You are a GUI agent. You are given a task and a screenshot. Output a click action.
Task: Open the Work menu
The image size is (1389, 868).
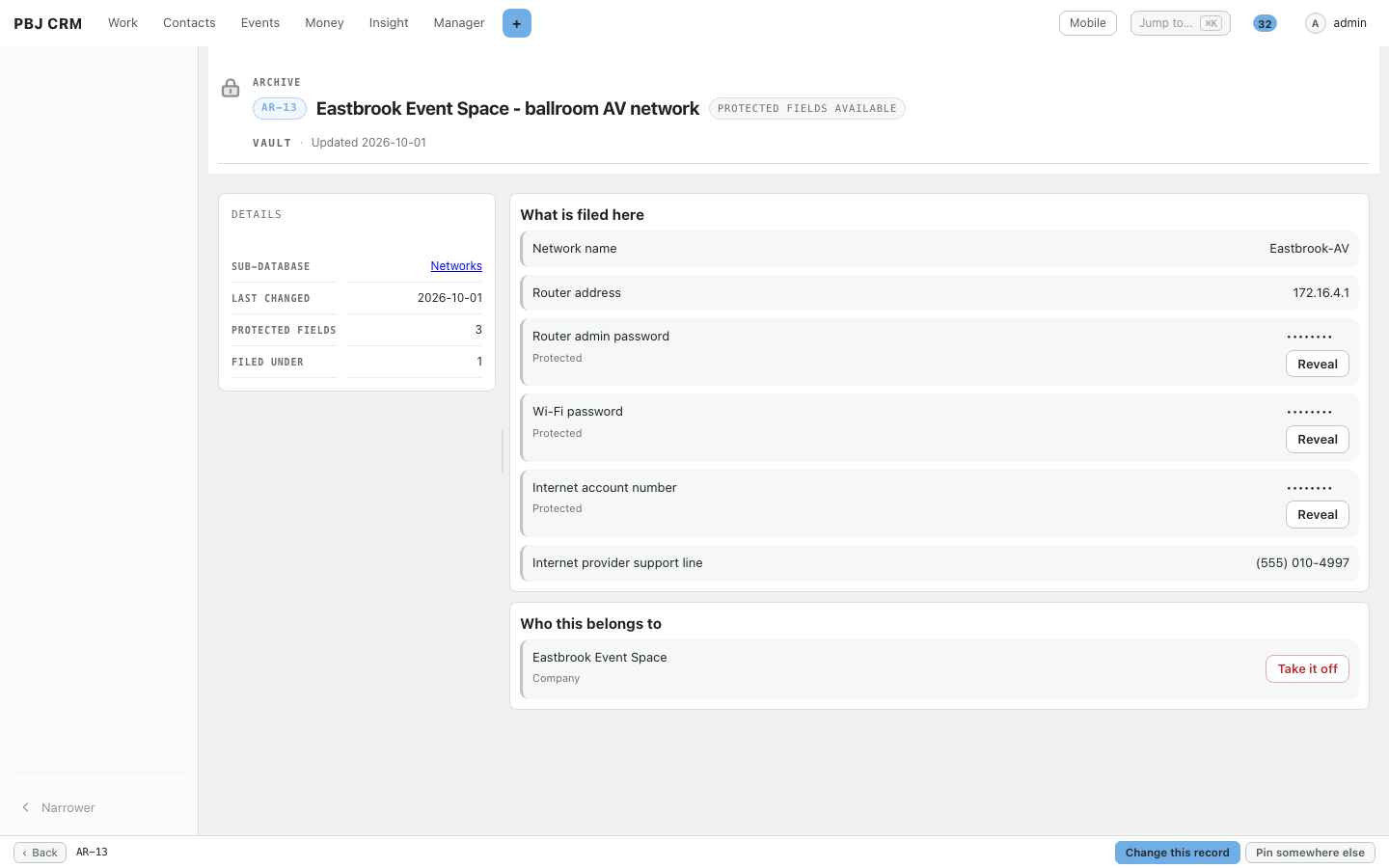(x=123, y=23)
